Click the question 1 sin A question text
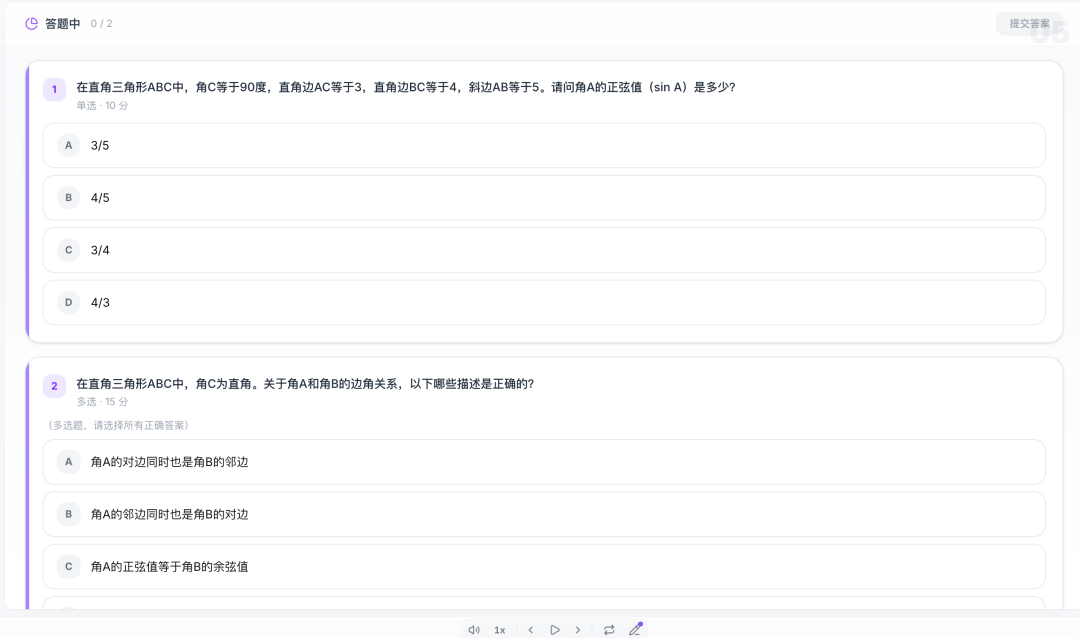Screen dimensions: 1080x638 [405, 87]
